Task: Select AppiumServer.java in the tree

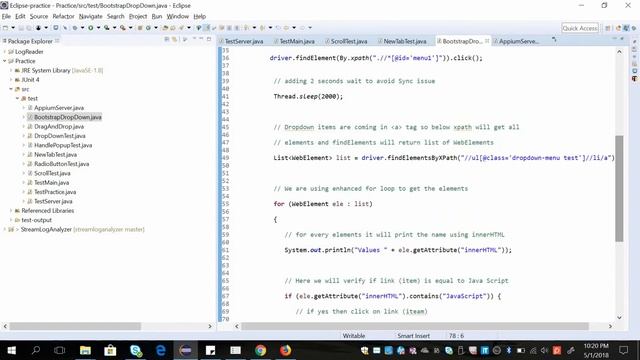Action: [x=59, y=108]
